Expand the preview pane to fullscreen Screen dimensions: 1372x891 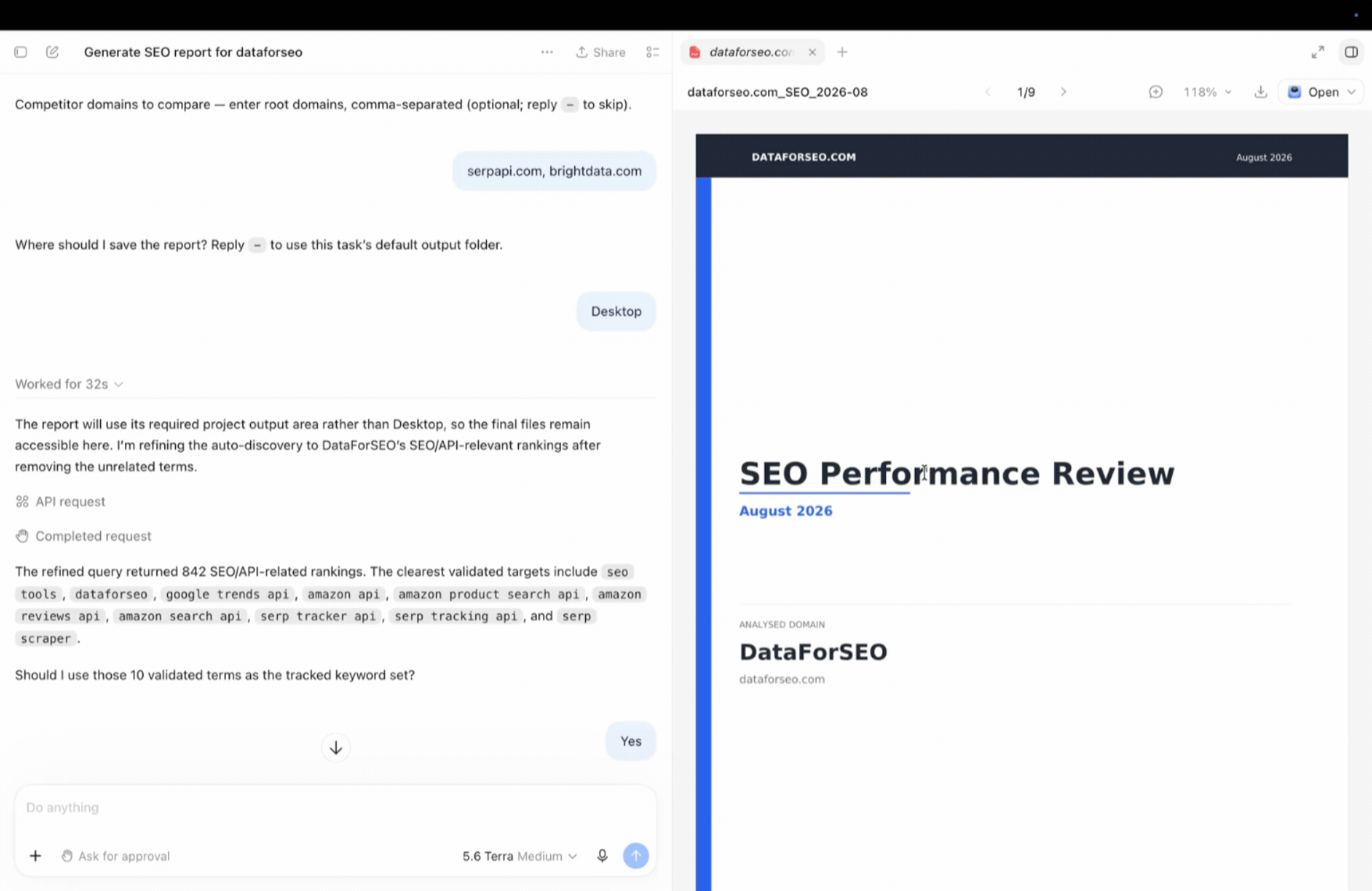click(1318, 52)
